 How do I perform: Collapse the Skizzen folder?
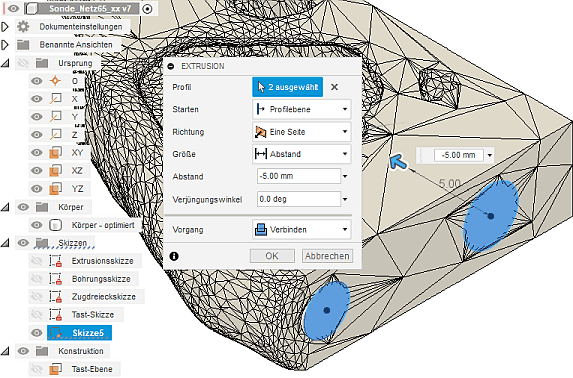pyautogui.click(x=5, y=243)
